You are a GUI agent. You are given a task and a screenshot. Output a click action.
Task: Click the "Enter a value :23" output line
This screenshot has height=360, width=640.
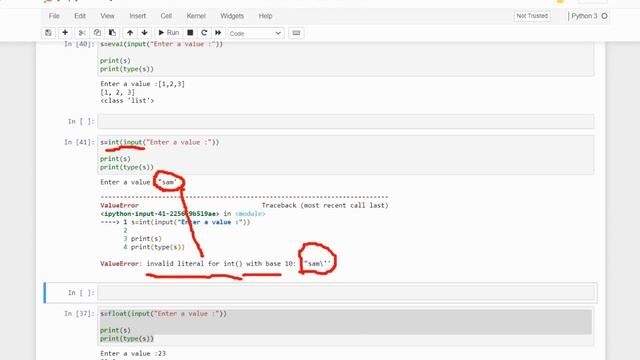pos(133,353)
